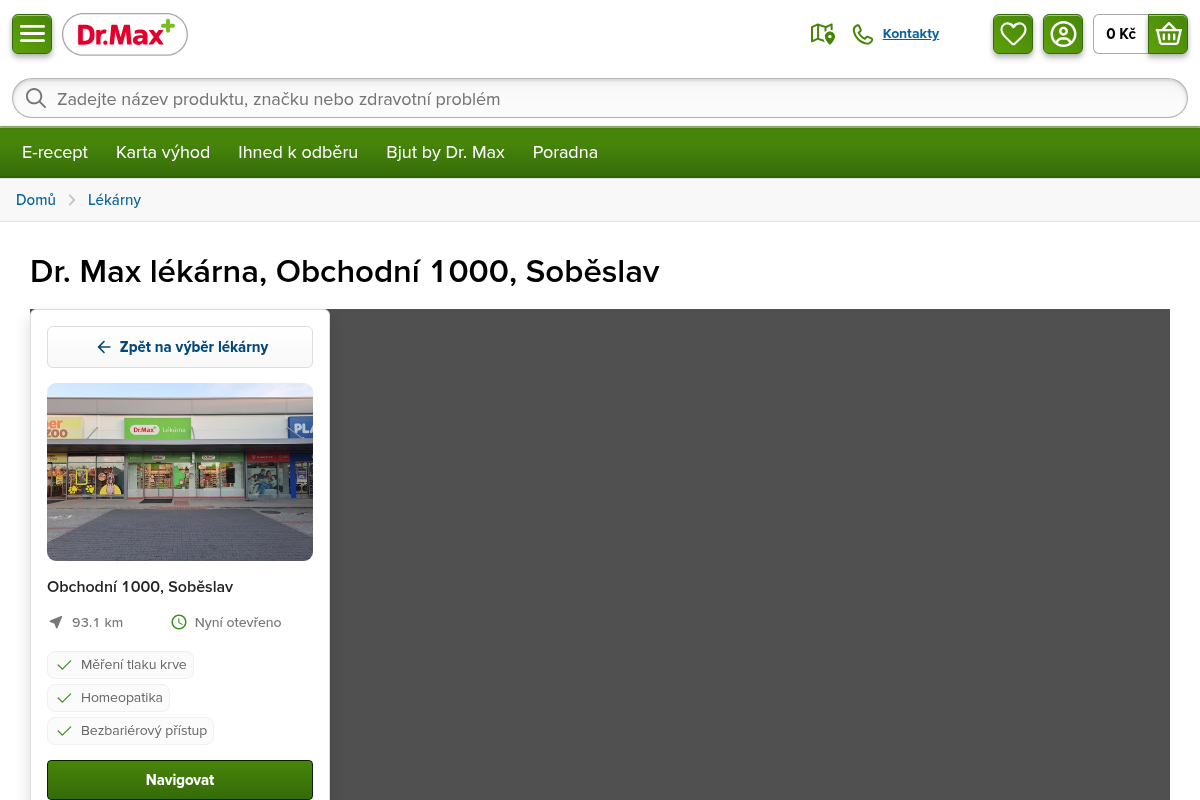Click the 93.1 km distance text
This screenshot has width=1200, height=800.
point(97,622)
